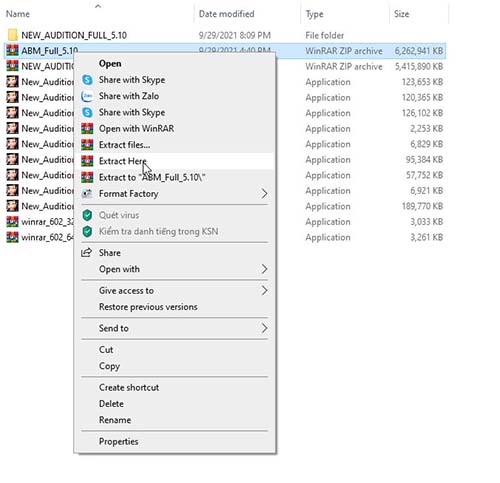This screenshot has height=483, width=500.
Task: Click the winrar_602_32 installer file icon
Action: coord(12,222)
